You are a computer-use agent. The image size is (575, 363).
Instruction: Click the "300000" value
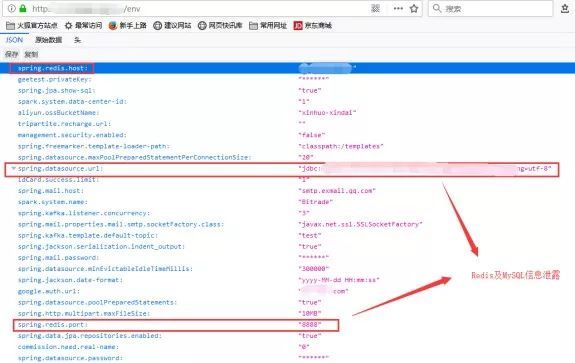[x=314, y=269]
